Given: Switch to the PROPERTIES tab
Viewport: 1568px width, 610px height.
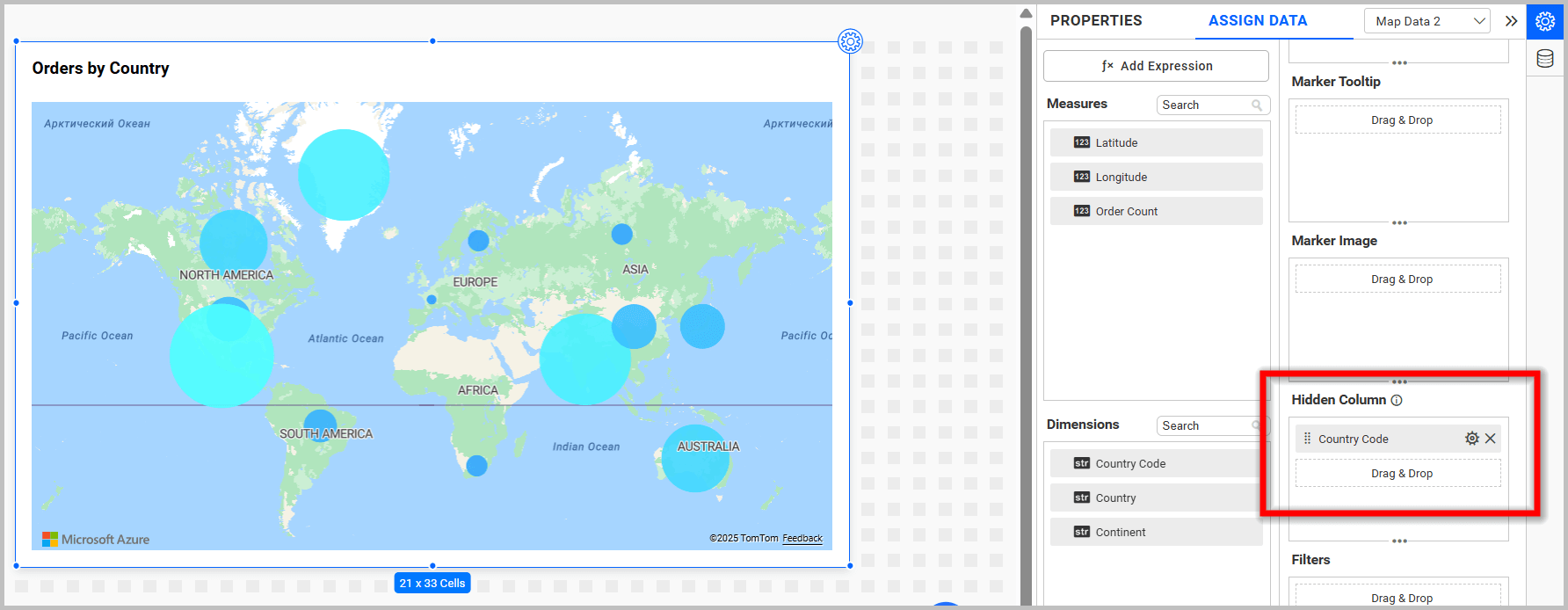Looking at the screenshot, I should click(x=1096, y=20).
